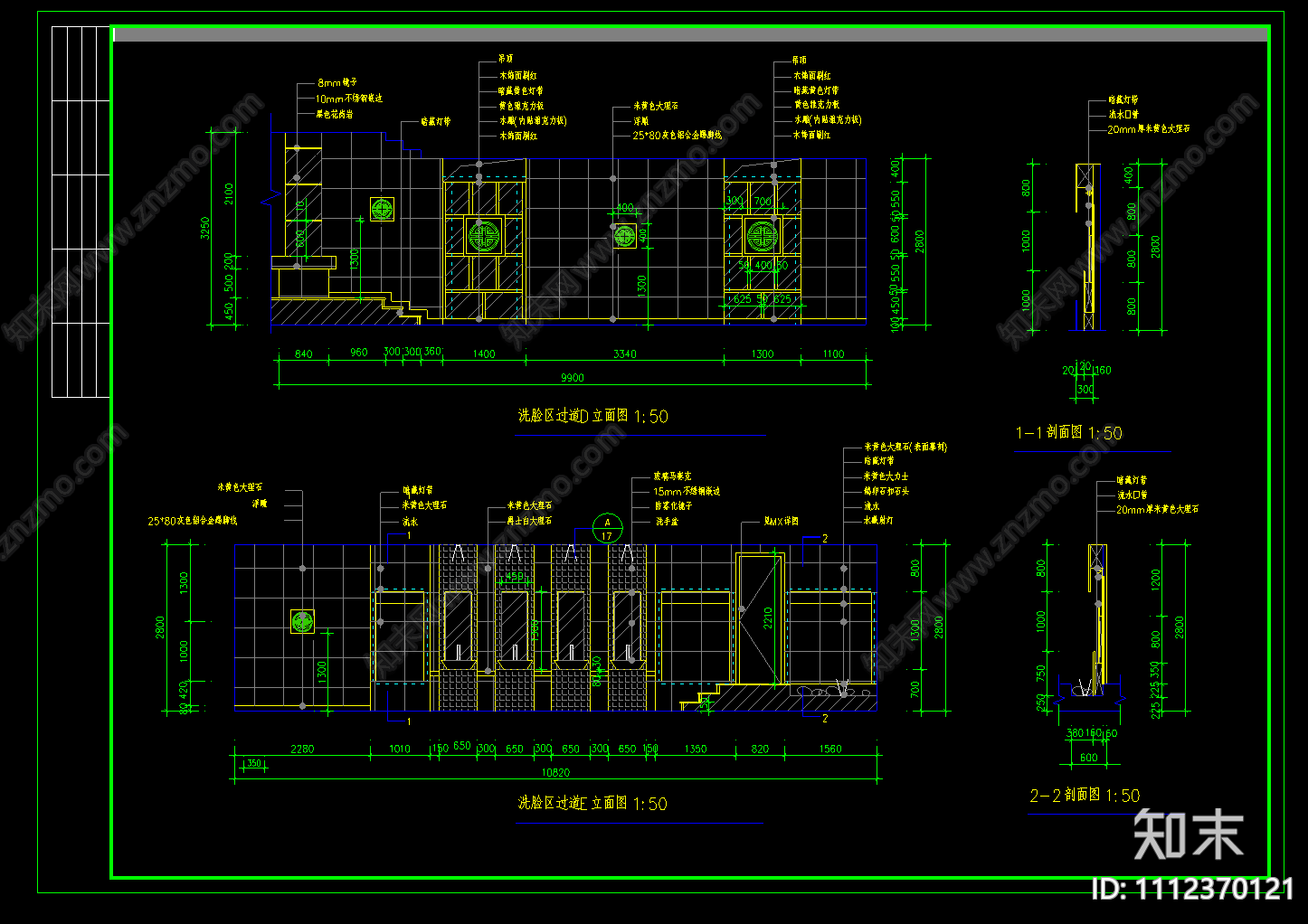This screenshot has width=1308, height=924.
Task: Click the green wall medallion in E elevation
Action: coord(302,621)
